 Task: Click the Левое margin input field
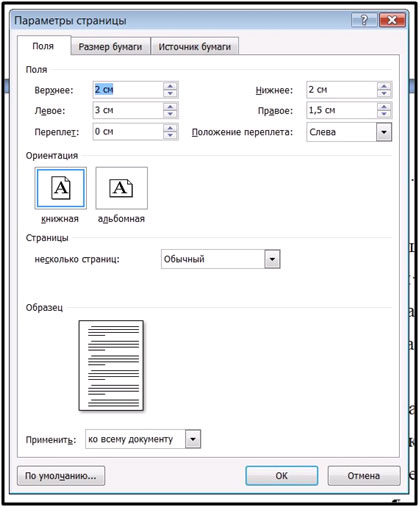pos(128,110)
